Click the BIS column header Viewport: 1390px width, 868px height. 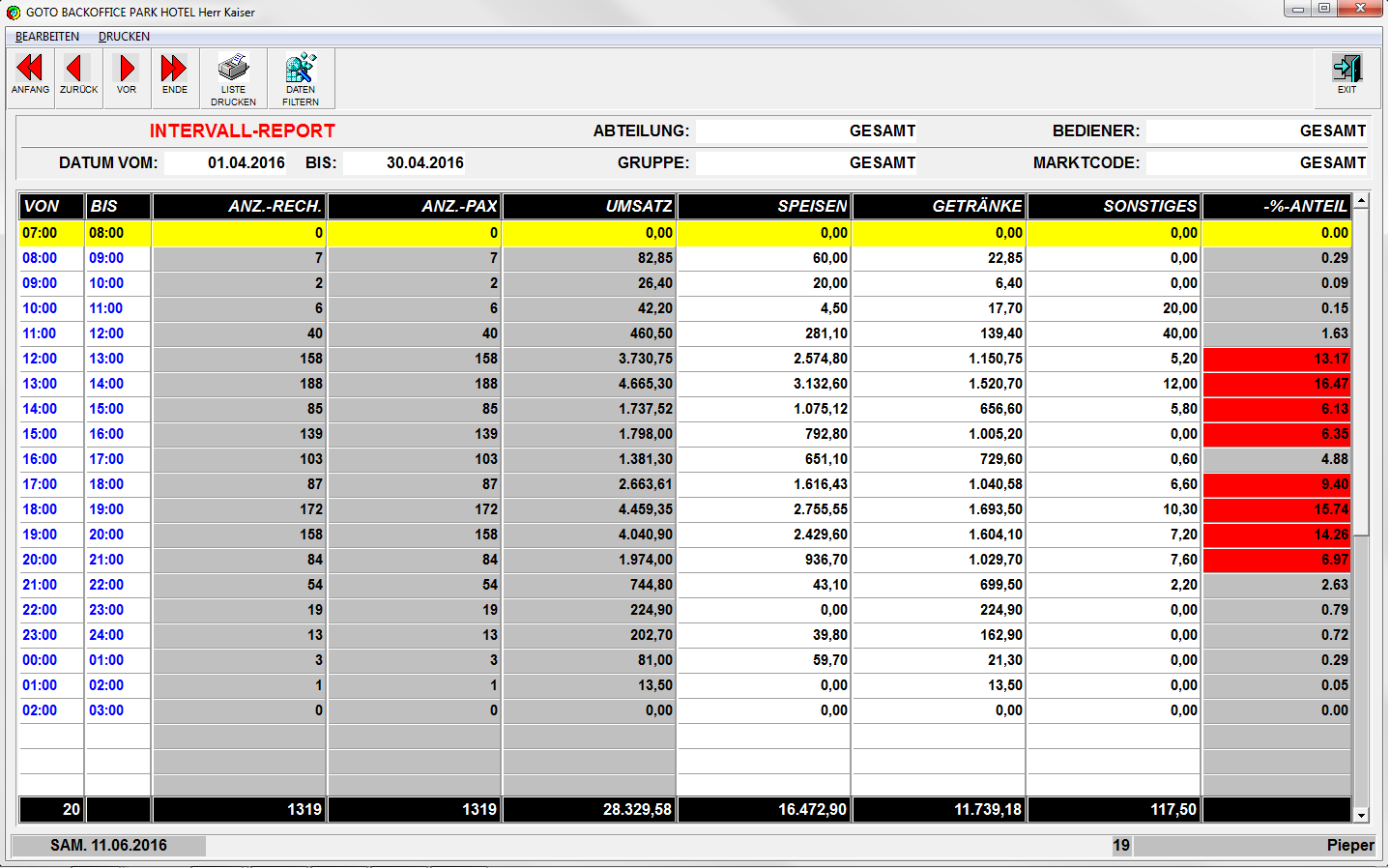click(x=118, y=206)
